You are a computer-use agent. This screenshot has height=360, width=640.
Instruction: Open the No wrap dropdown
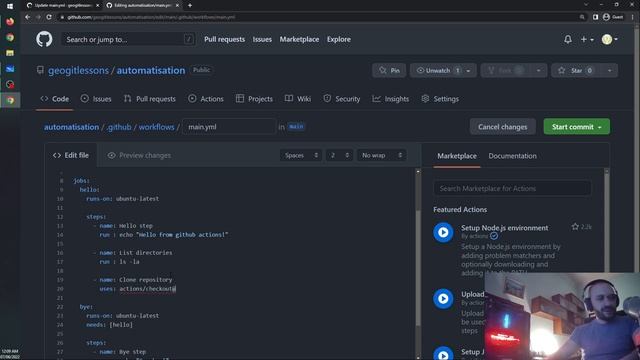point(382,155)
